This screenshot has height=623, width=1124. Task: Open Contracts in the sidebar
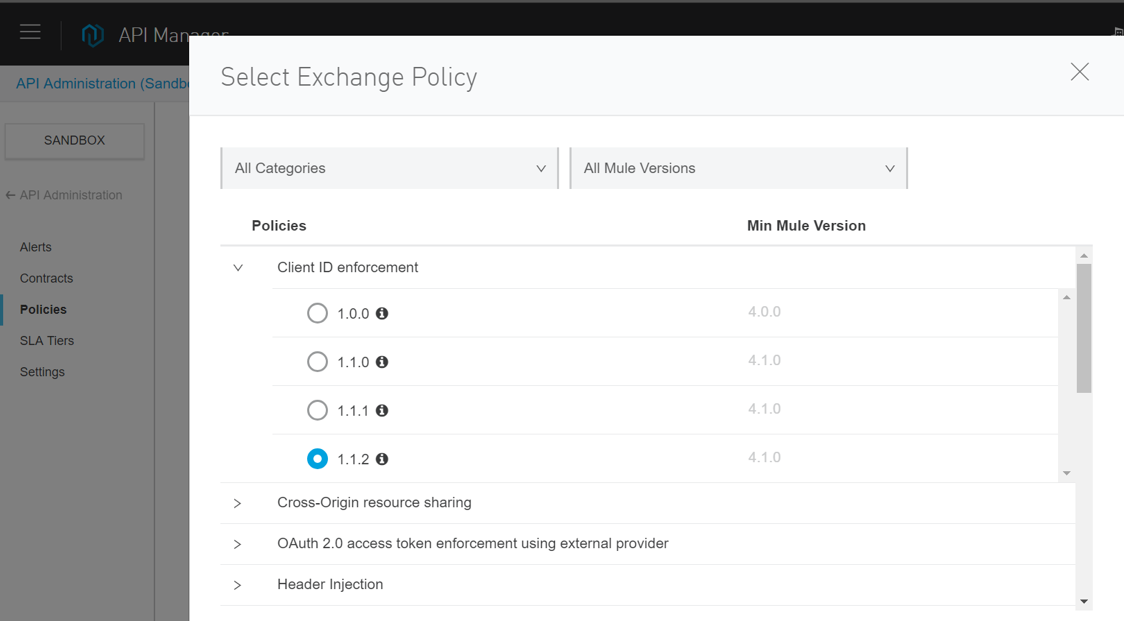click(46, 278)
